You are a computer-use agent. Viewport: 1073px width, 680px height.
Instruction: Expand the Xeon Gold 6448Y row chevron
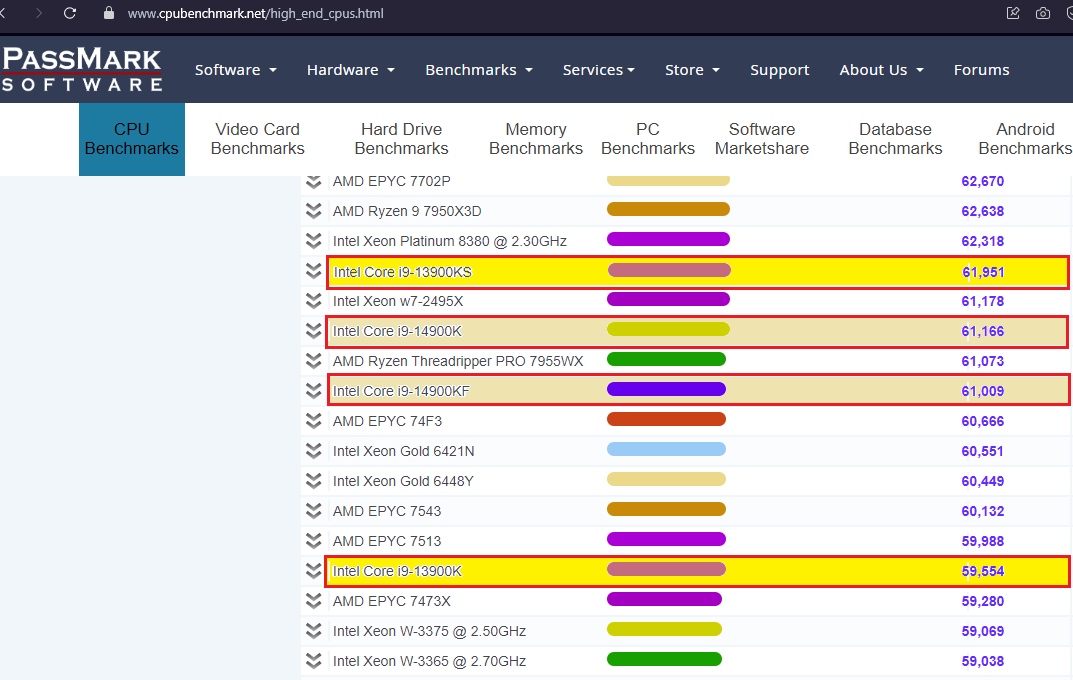(x=313, y=481)
